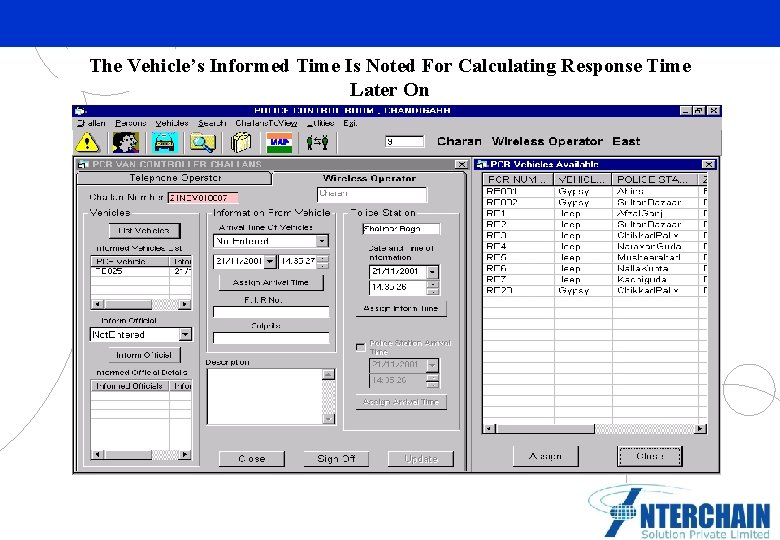Click the Police Station name field
Viewport: 780px width, 540px height.
coord(401,229)
